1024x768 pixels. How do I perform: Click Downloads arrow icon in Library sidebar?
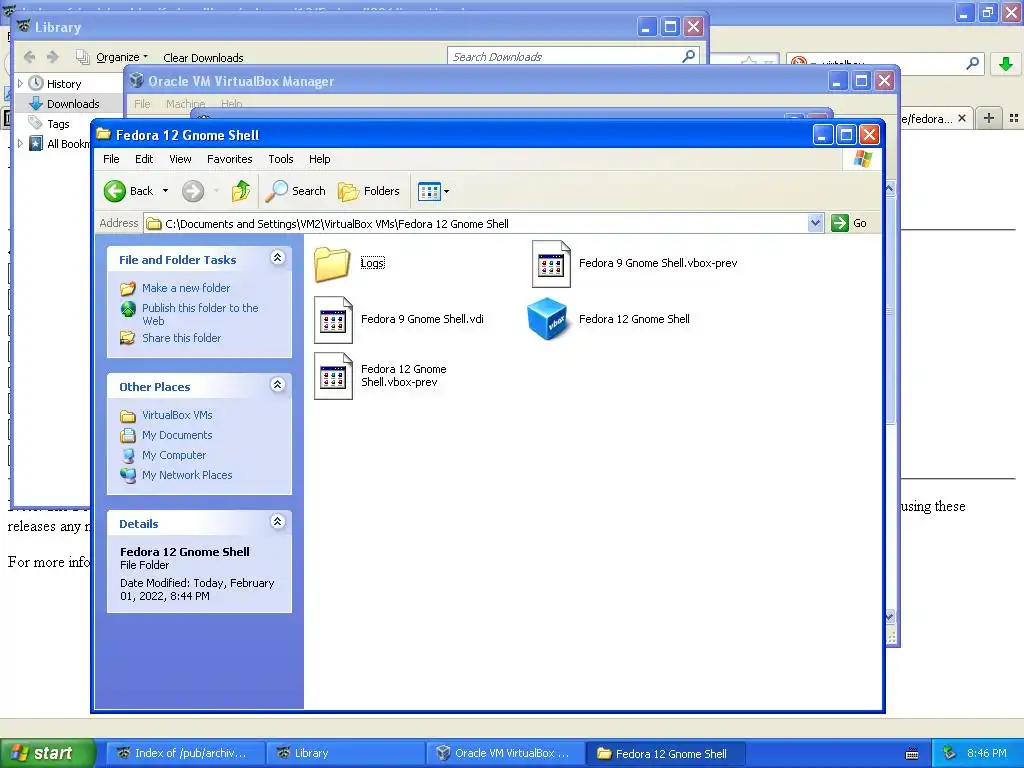36,104
